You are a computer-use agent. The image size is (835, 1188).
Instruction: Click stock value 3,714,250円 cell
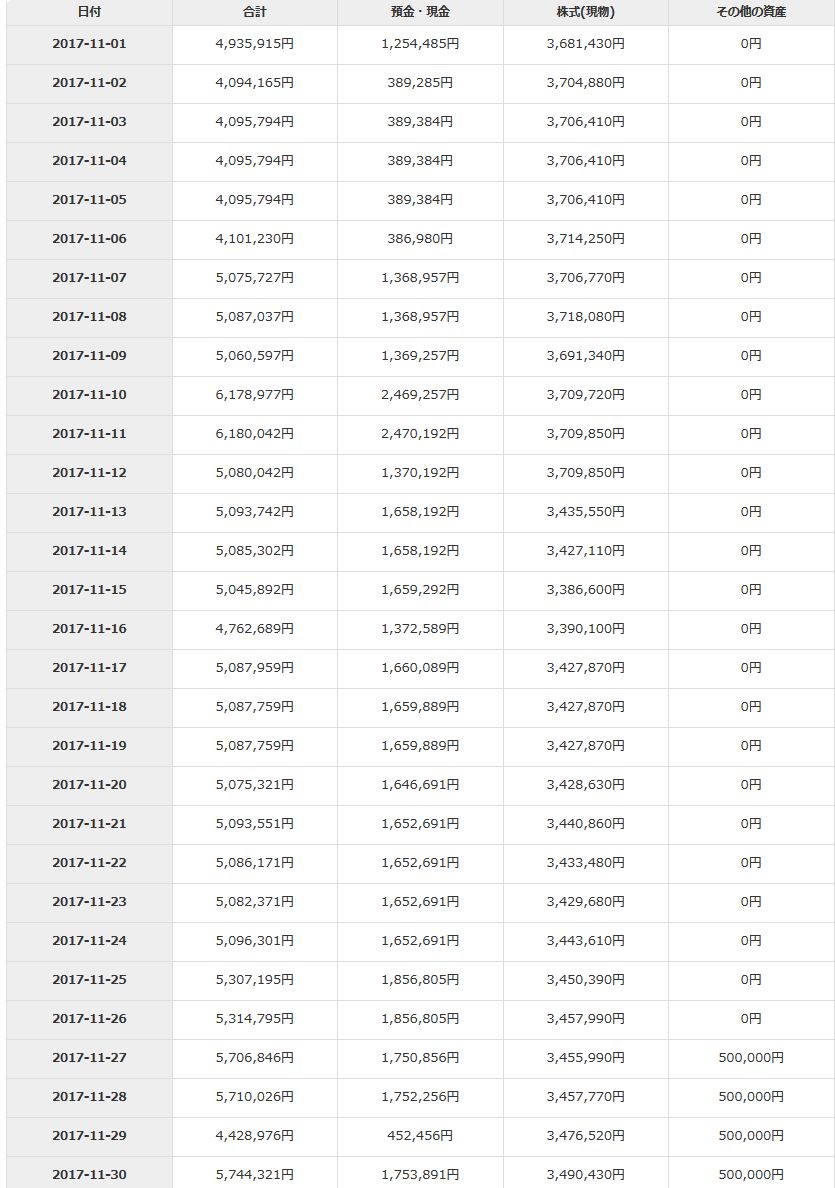(x=586, y=239)
